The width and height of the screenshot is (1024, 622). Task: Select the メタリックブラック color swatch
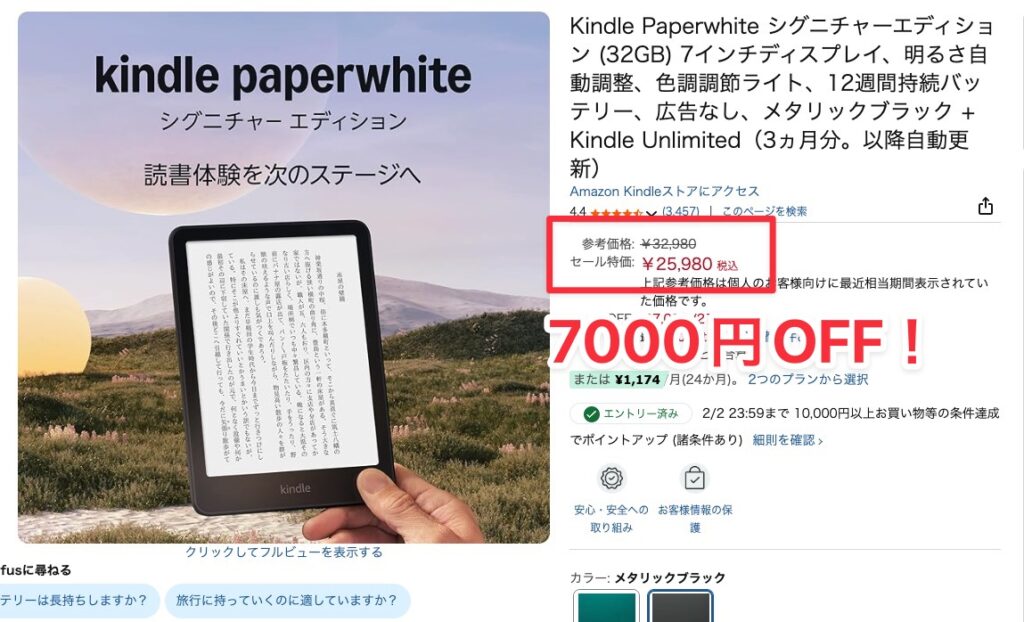[680, 606]
